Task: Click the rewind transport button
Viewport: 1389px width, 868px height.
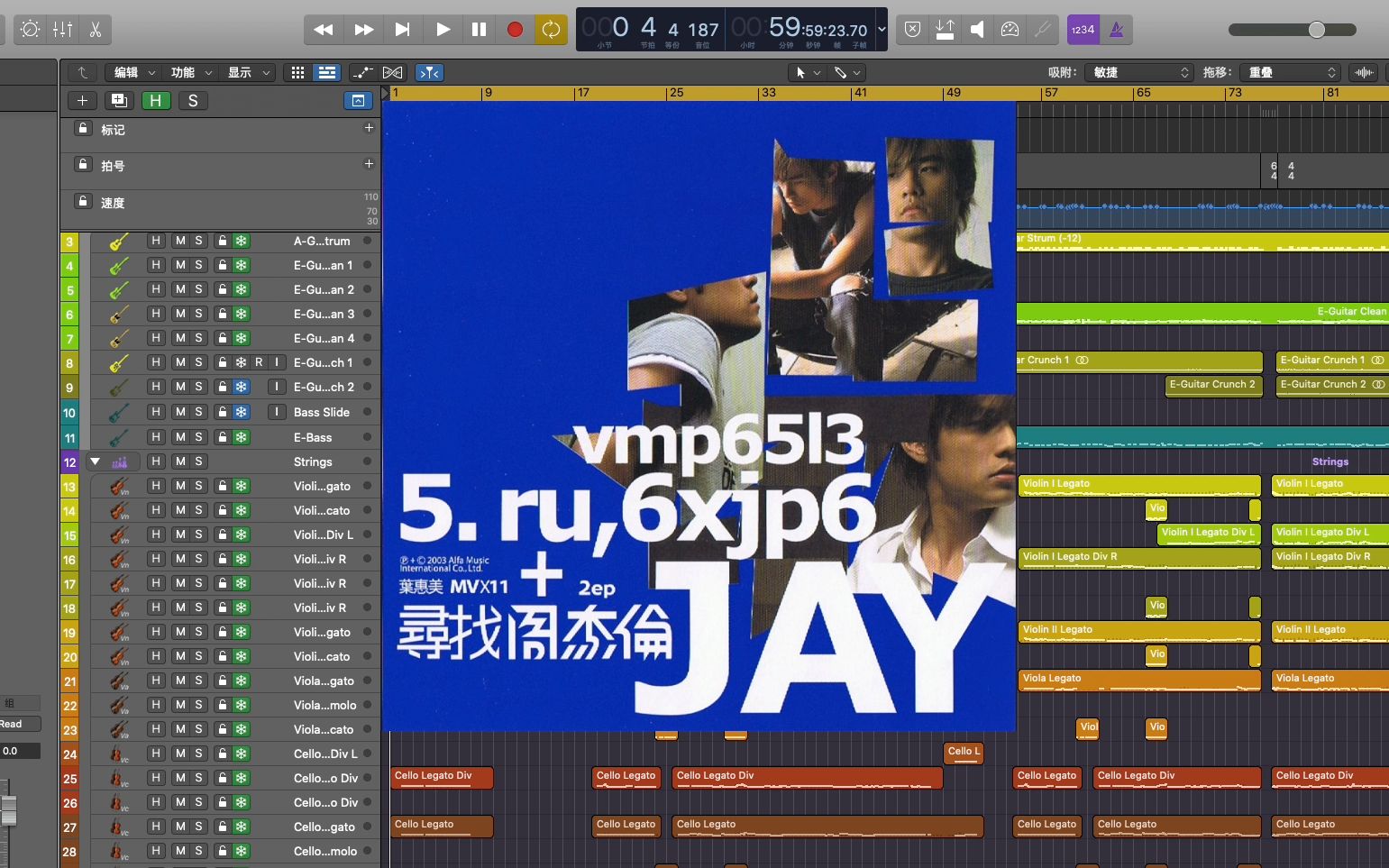Action: 323,29
